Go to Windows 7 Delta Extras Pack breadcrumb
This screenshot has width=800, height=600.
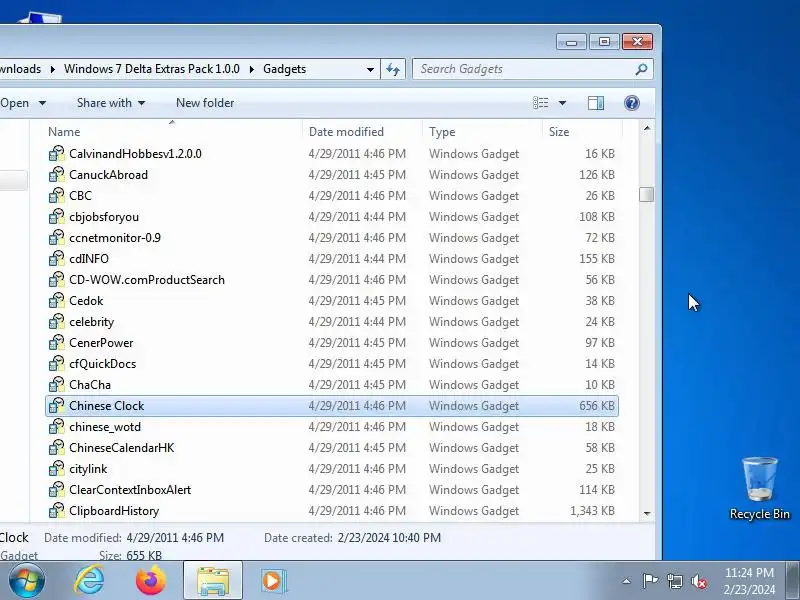pos(152,69)
